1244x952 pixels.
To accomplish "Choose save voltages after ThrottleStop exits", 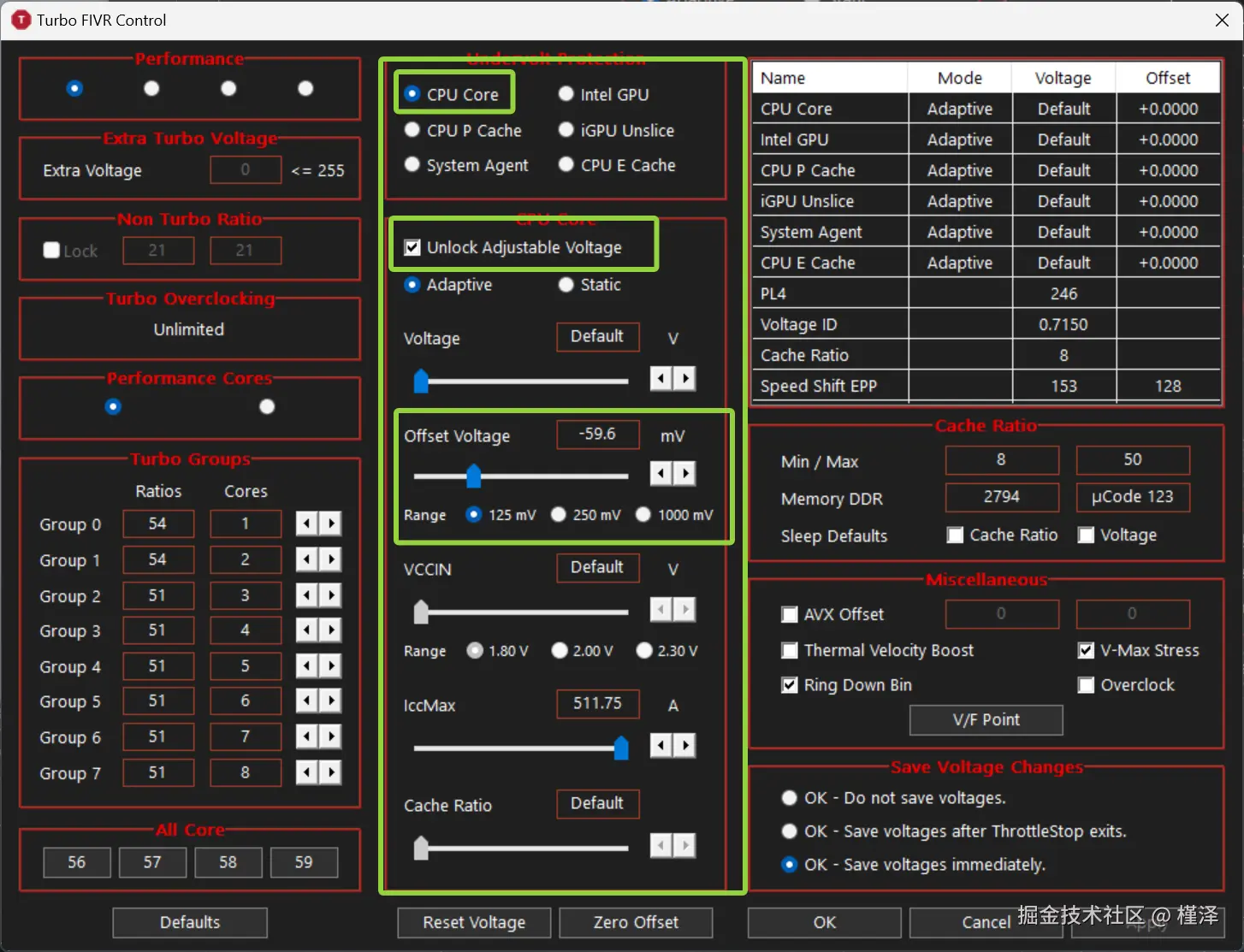I will 790,831.
